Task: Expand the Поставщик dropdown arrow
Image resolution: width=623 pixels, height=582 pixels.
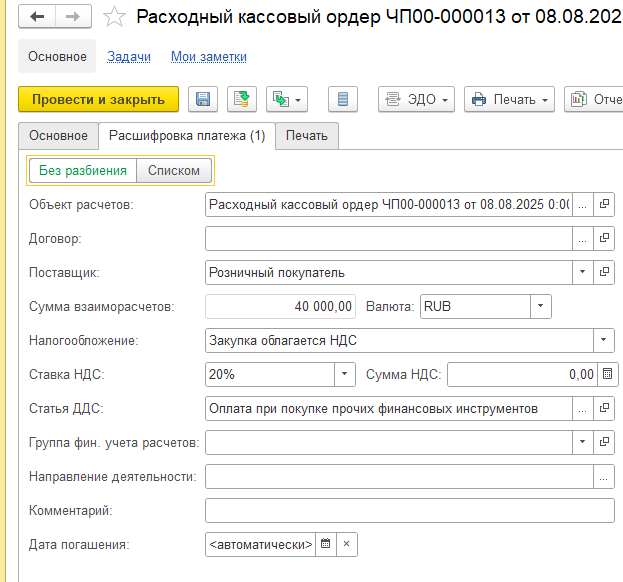Action: click(x=582, y=273)
